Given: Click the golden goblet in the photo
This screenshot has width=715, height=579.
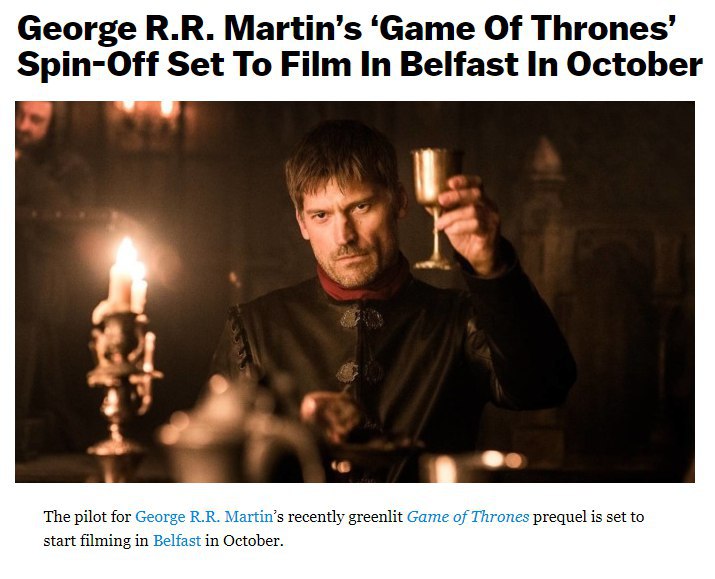Looking at the screenshot, I should [433, 207].
